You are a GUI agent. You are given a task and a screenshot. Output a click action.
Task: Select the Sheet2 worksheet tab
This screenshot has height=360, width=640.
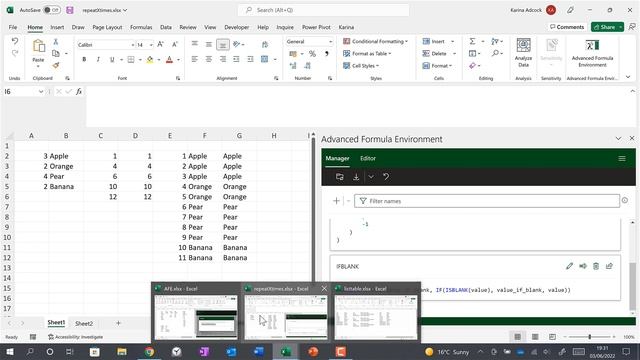pyautogui.click(x=84, y=323)
